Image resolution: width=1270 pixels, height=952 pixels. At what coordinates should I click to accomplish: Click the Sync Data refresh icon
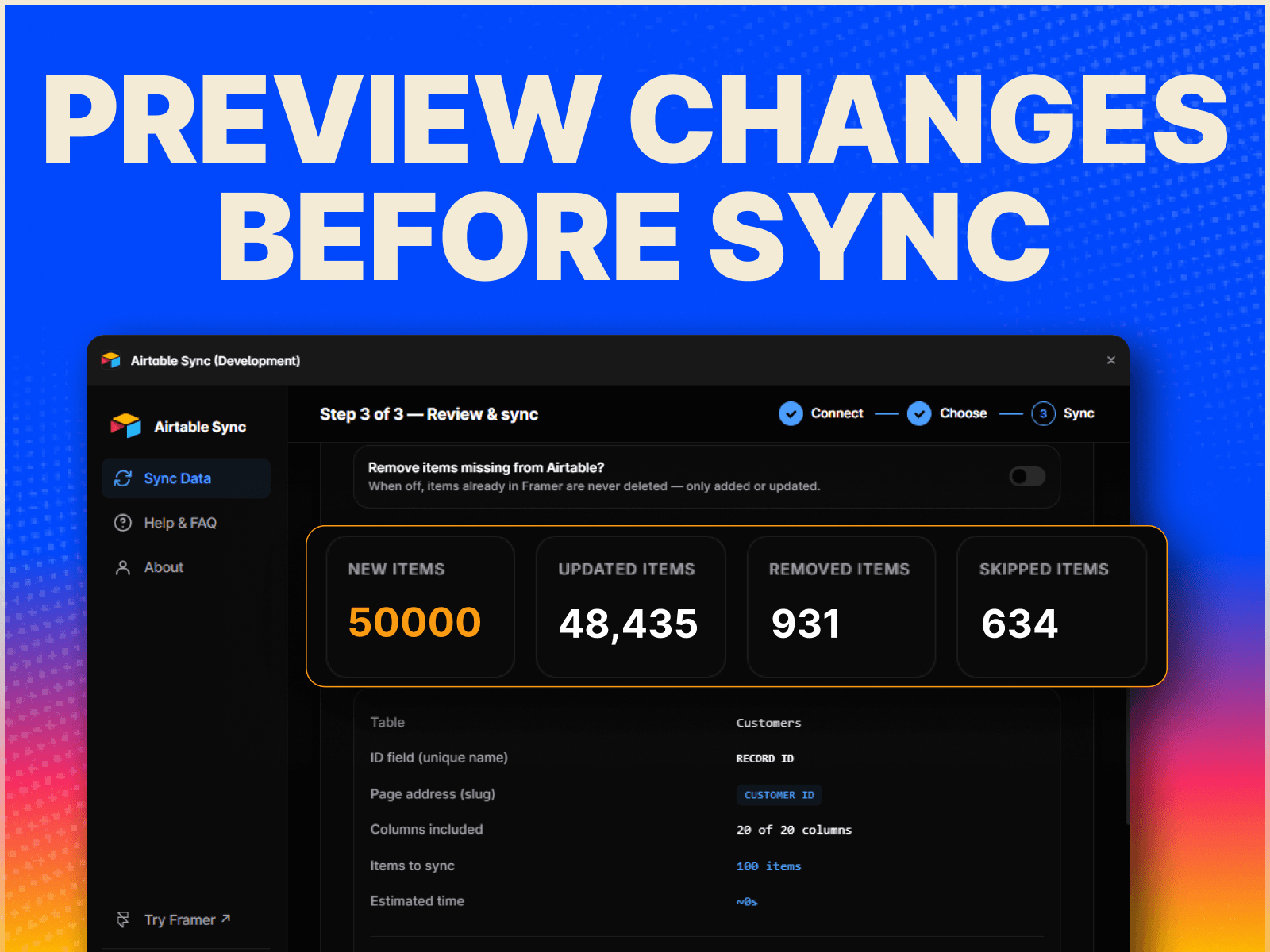click(123, 478)
